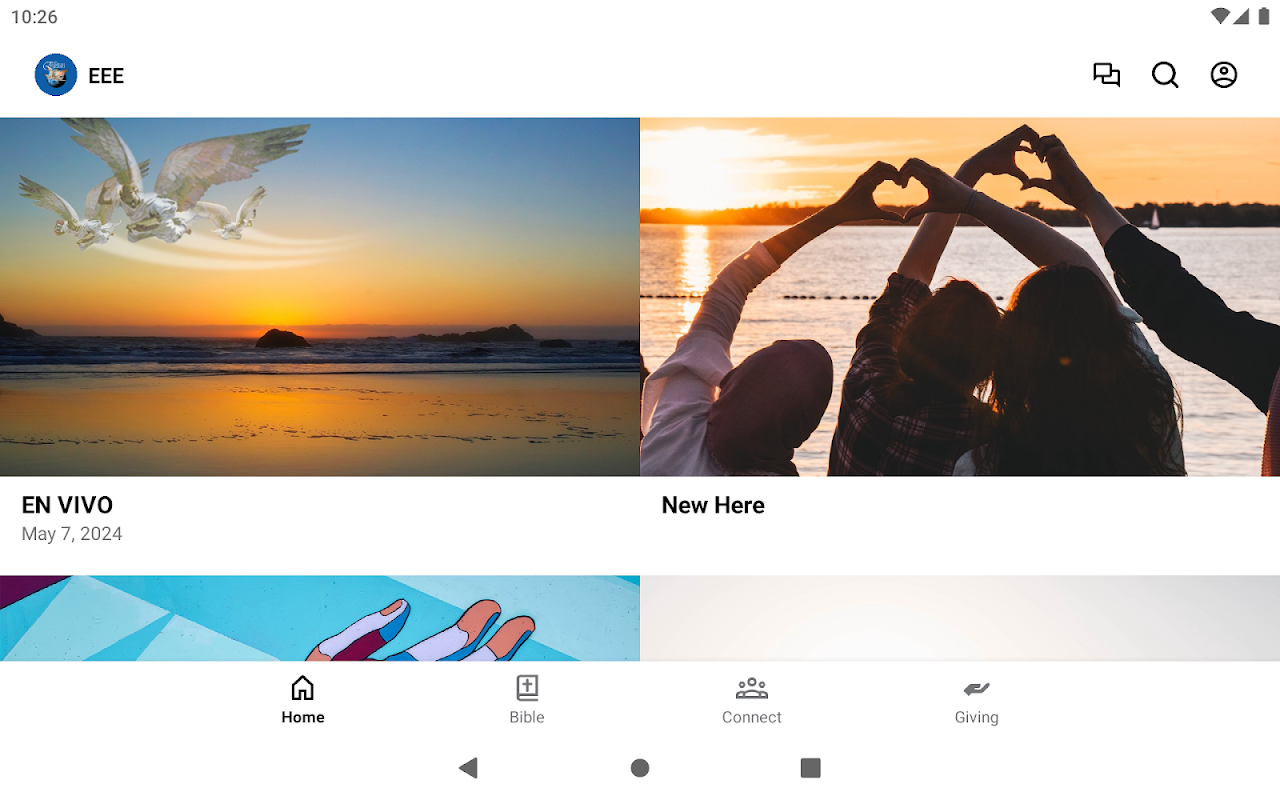Viewport: 1280px width, 800px height.
Task: Select the Home tab label
Action: pos(303,717)
